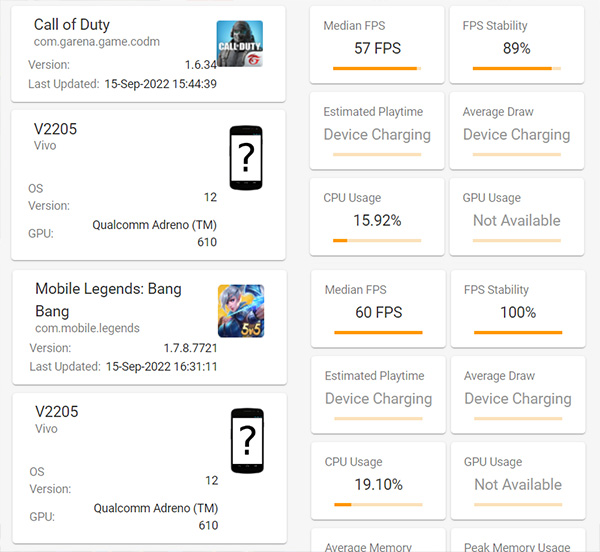
Task: Click the unknown phone icon under Mobile Legends
Action: coord(246,441)
